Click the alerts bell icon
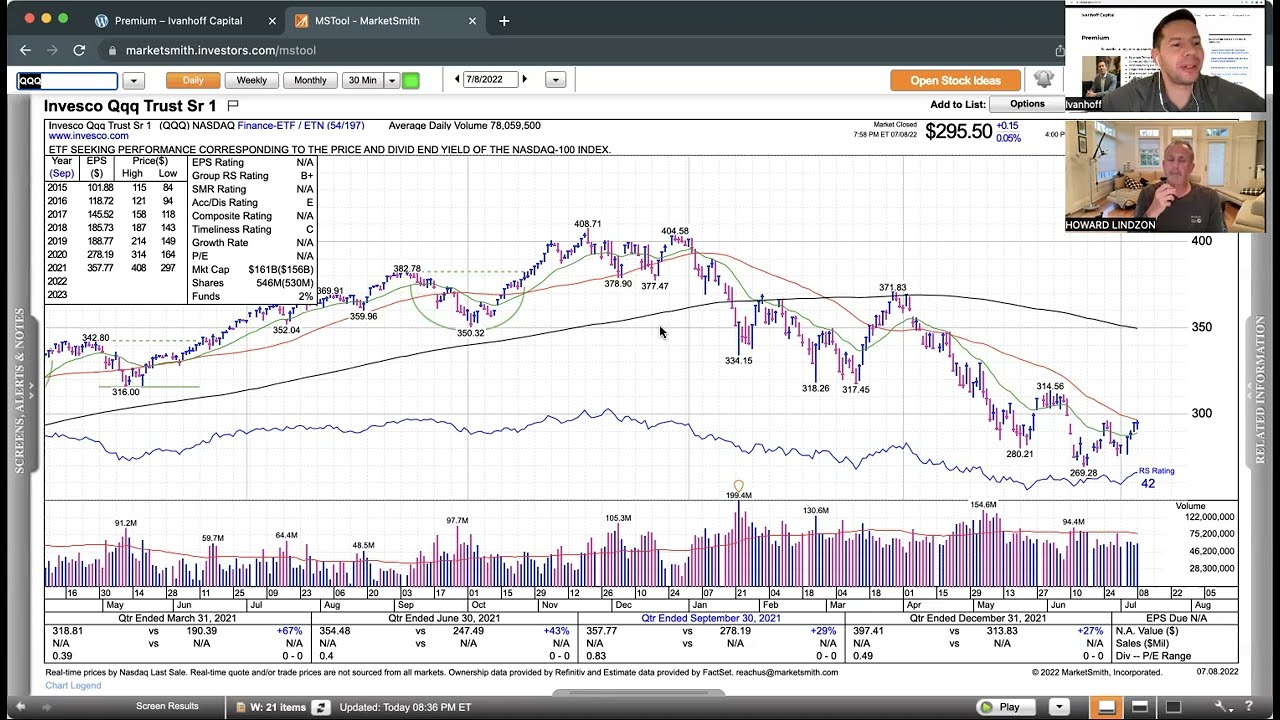The height and width of the screenshot is (720, 1280). coord(1044,80)
